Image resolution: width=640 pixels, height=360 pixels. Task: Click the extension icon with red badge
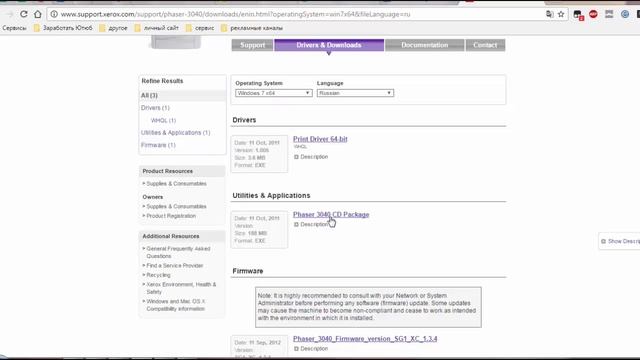click(578, 15)
